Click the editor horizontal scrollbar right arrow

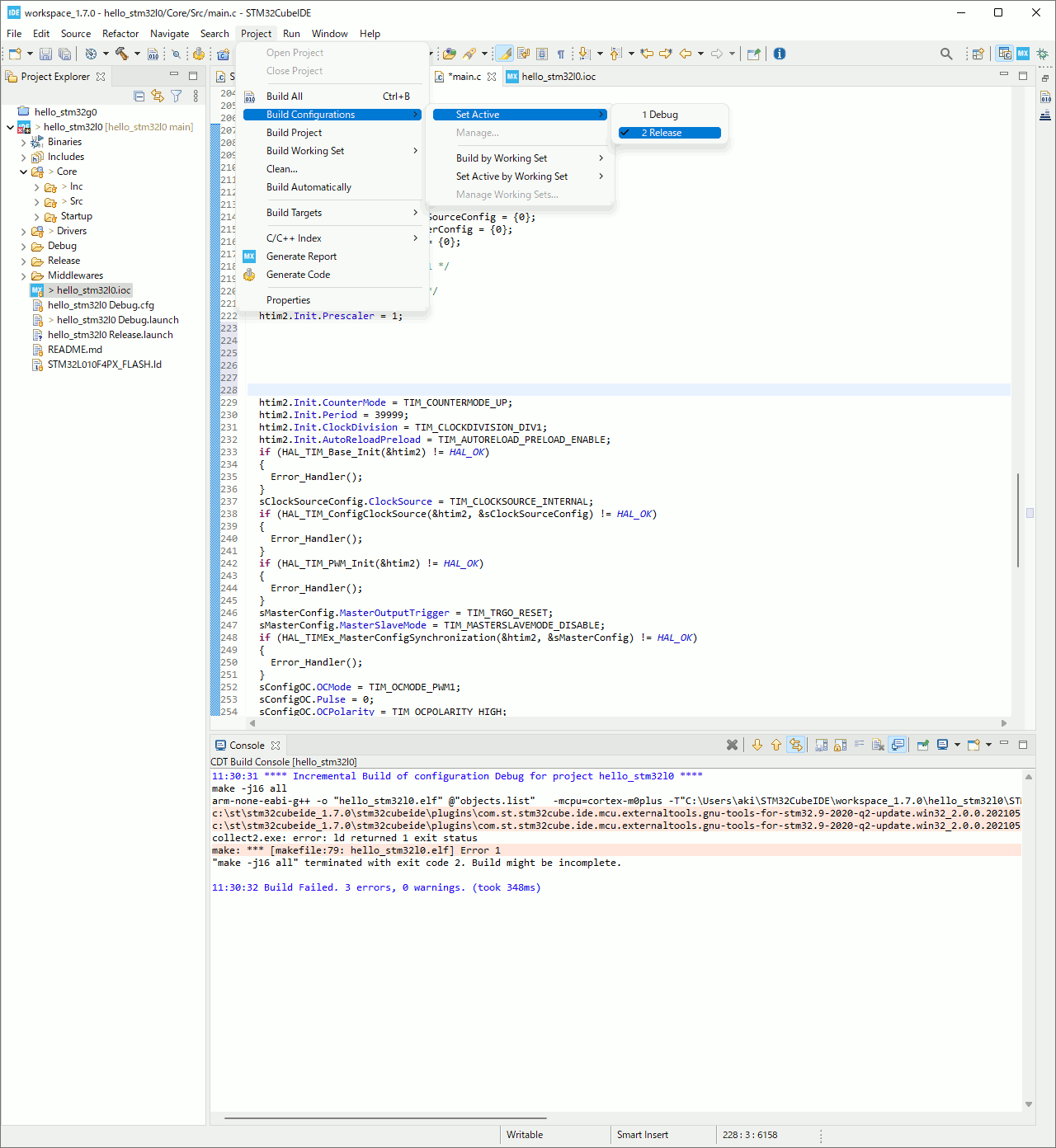pyautogui.click(x=1004, y=723)
